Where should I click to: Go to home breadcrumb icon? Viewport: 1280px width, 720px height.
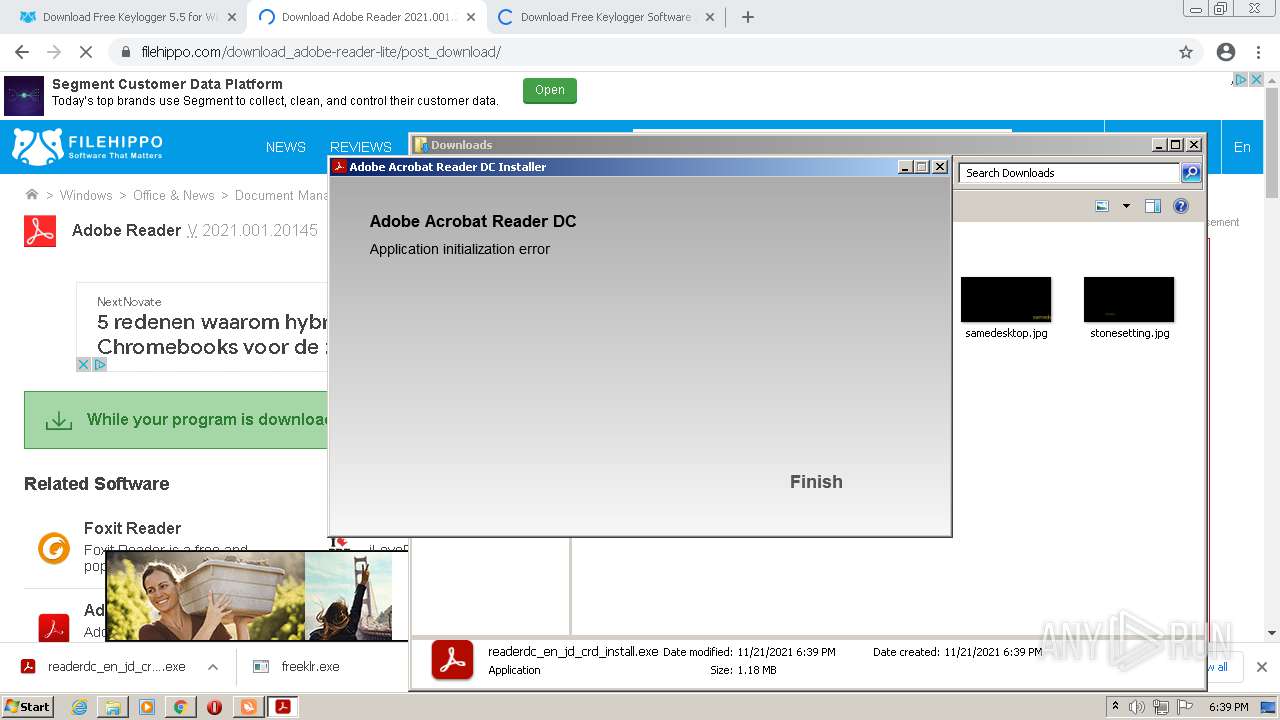[x=32, y=195]
